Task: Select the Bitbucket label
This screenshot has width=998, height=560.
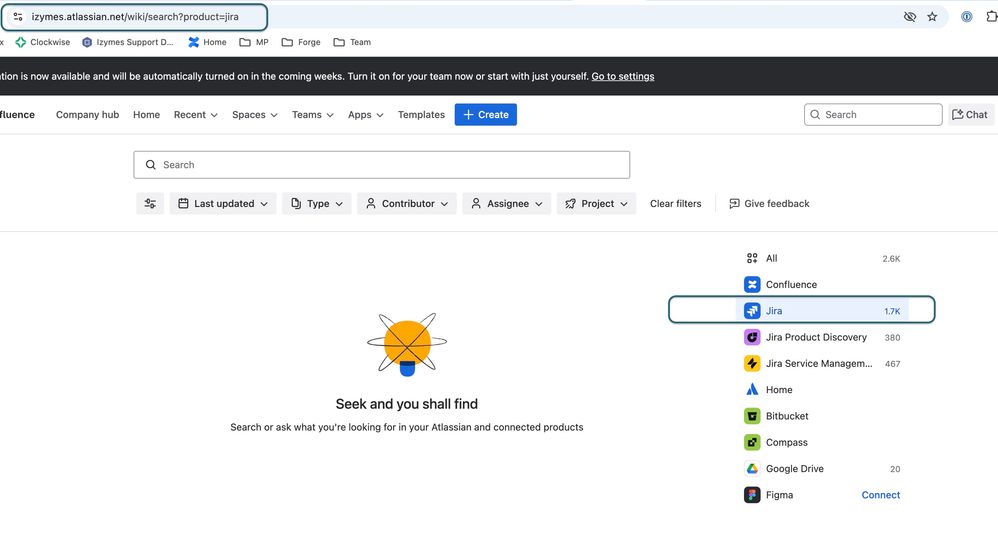Action: [x=787, y=416]
